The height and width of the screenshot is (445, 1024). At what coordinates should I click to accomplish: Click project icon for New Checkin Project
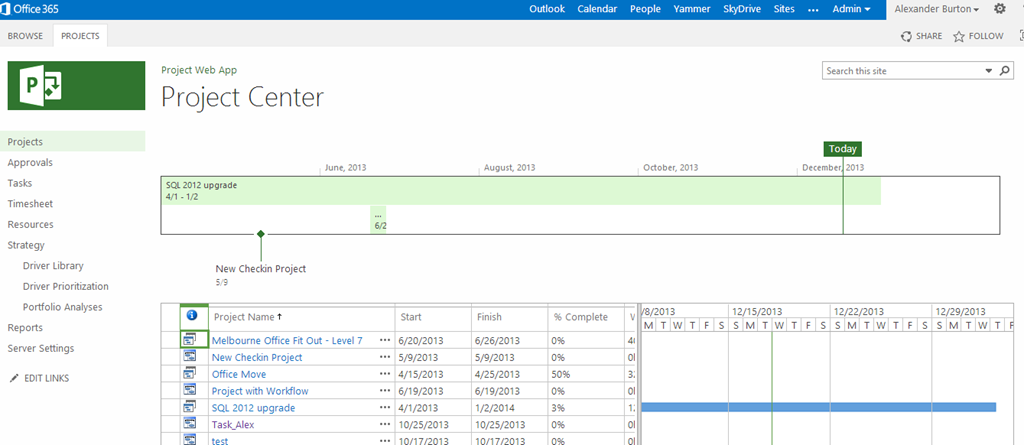[191, 356]
